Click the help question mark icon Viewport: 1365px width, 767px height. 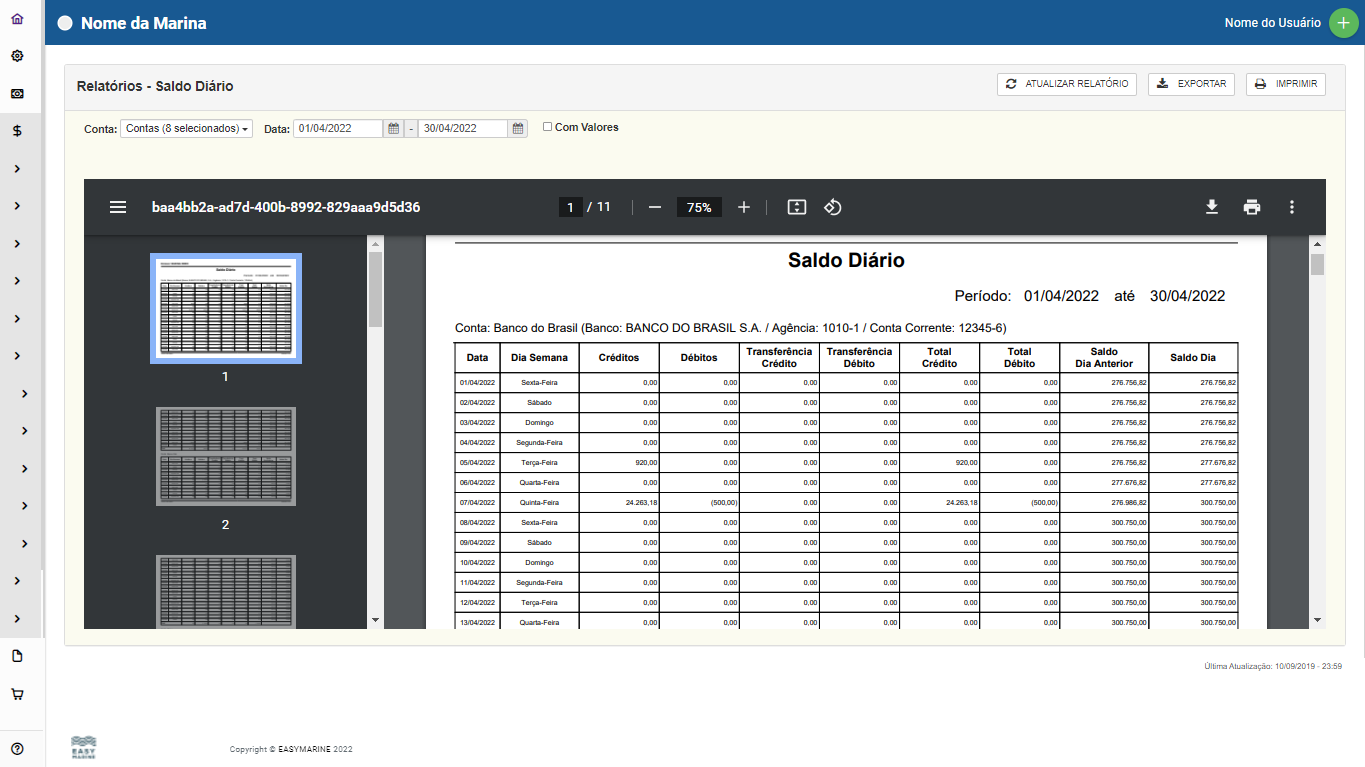[x=17, y=748]
